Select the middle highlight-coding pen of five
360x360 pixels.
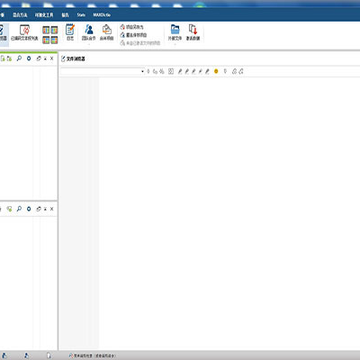[x=194, y=71]
